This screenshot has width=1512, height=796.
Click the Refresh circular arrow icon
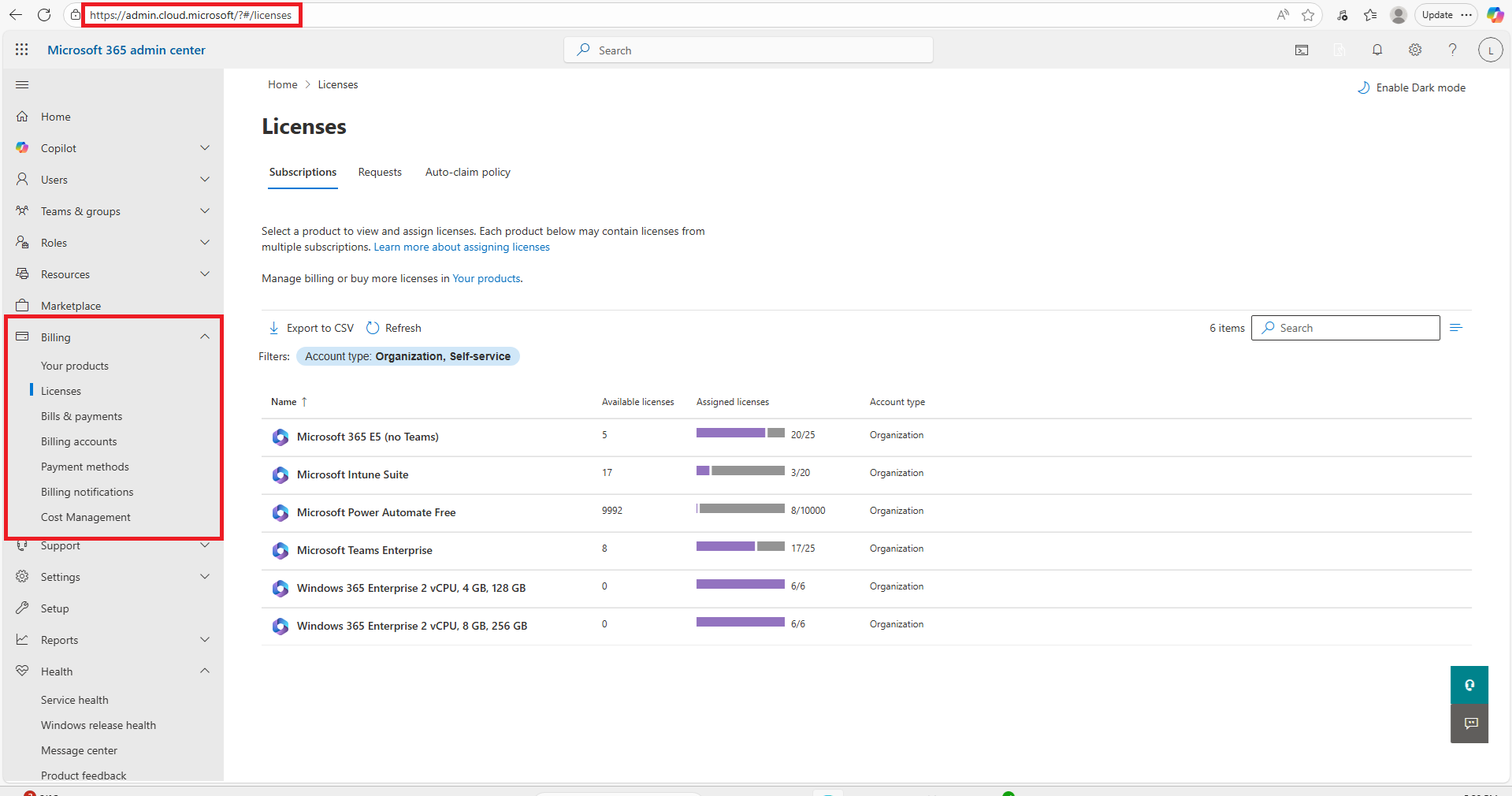click(x=373, y=328)
